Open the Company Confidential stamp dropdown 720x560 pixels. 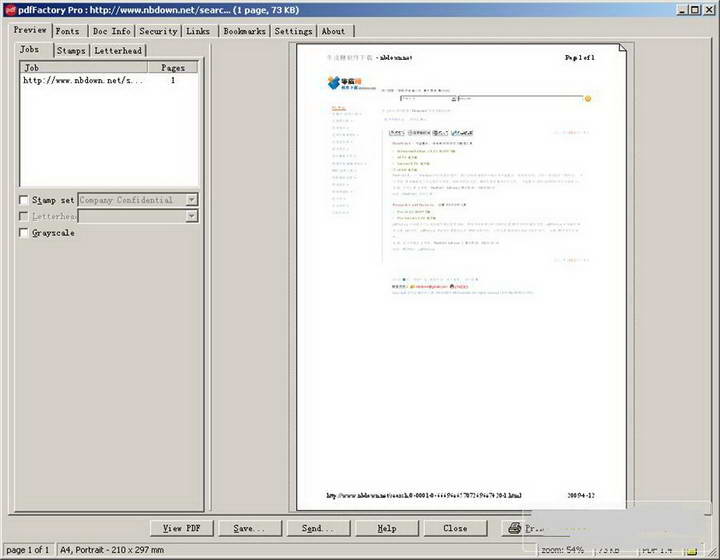(192, 200)
